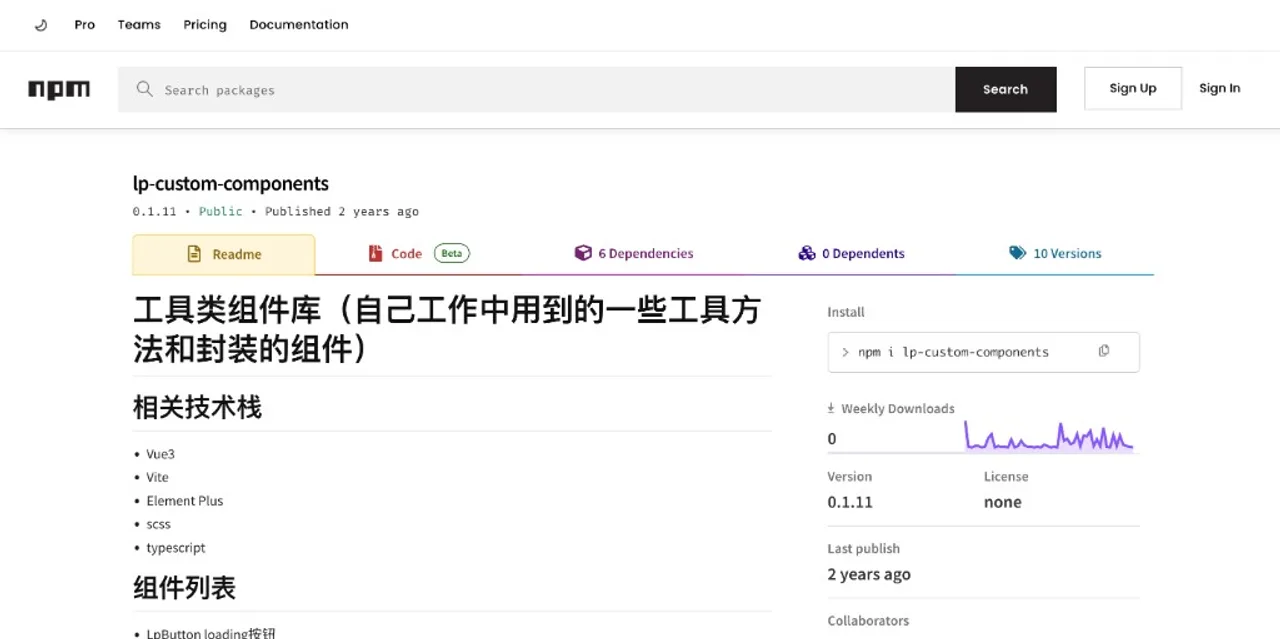Screen dimensions: 1280x639
Task: Click the Weekly Downloads arrow icon
Action: (831, 408)
